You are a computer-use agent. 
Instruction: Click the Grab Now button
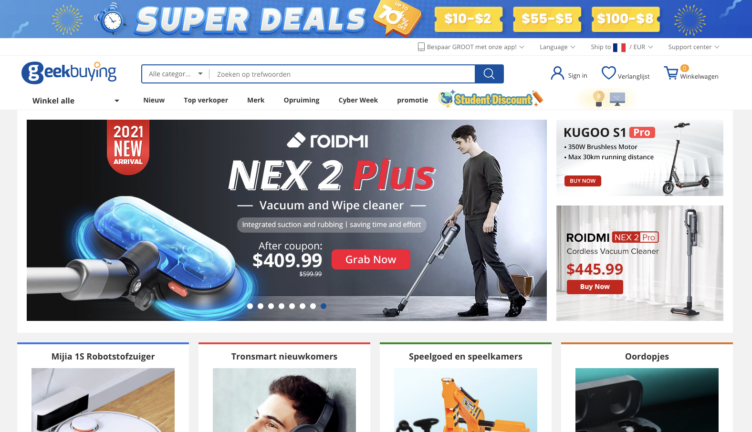pos(371,259)
